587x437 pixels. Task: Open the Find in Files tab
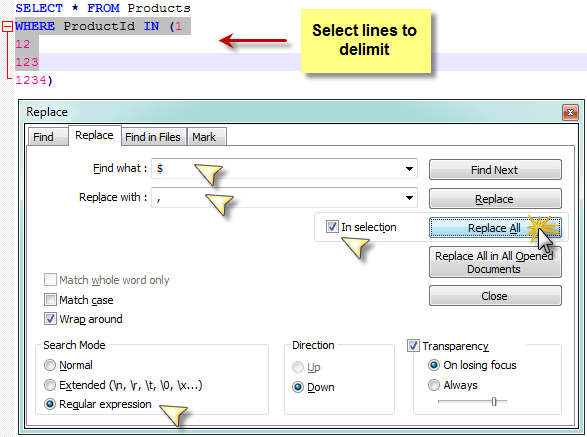point(153,137)
